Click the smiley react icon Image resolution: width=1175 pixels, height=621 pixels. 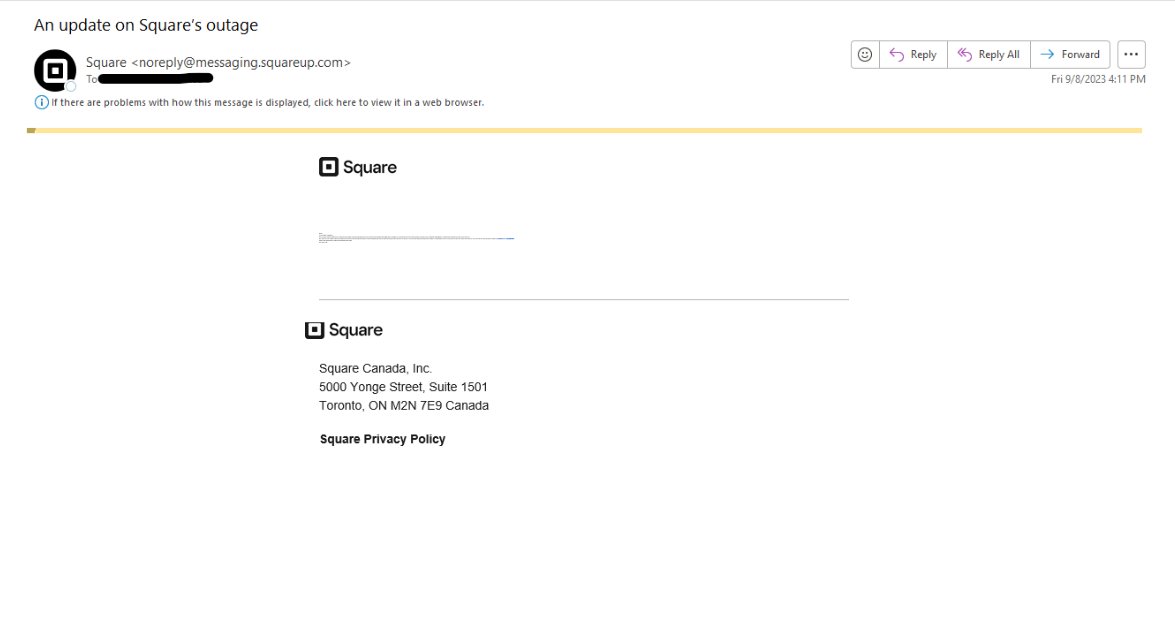pyautogui.click(x=865, y=55)
